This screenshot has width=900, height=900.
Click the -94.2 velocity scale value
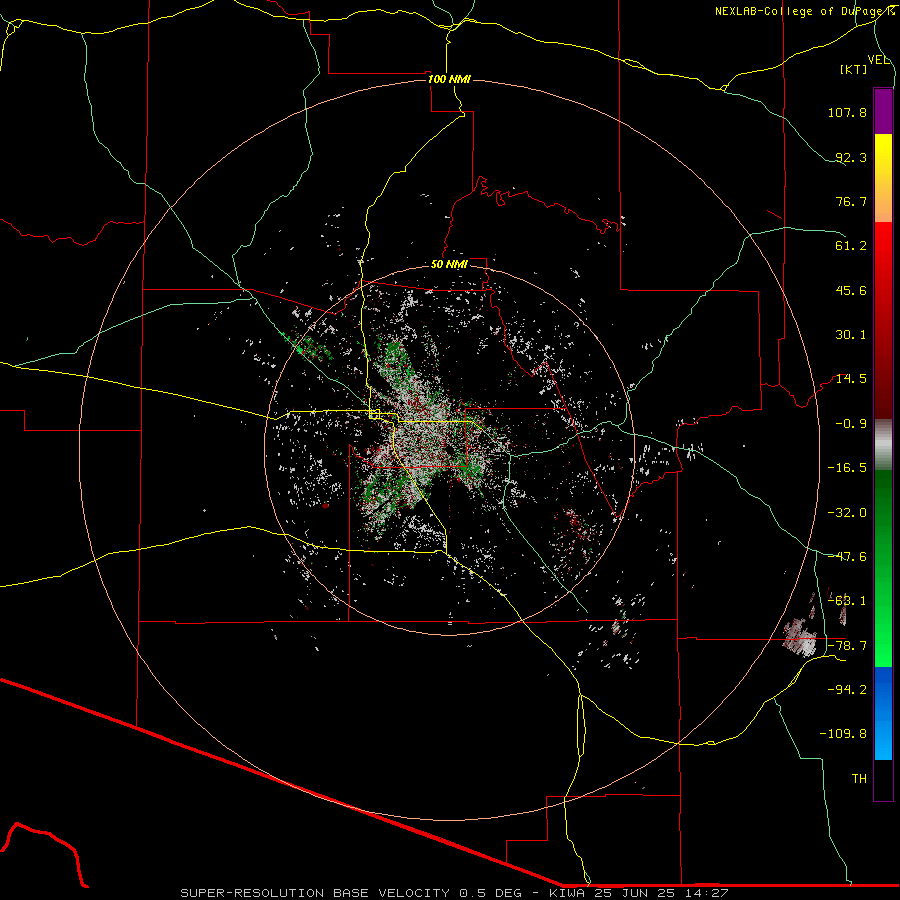[x=847, y=690]
